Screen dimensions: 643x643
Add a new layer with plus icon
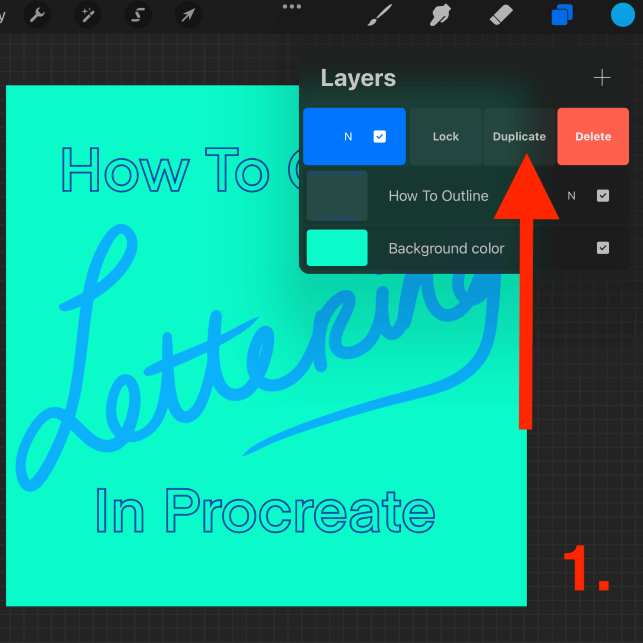pos(602,78)
